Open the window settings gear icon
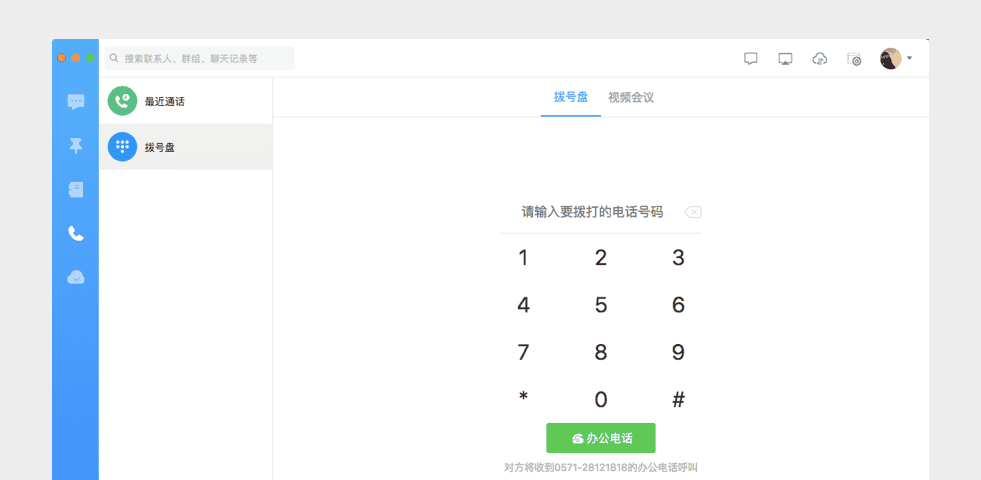This screenshot has height=480, width=981. (x=854, y=59)
